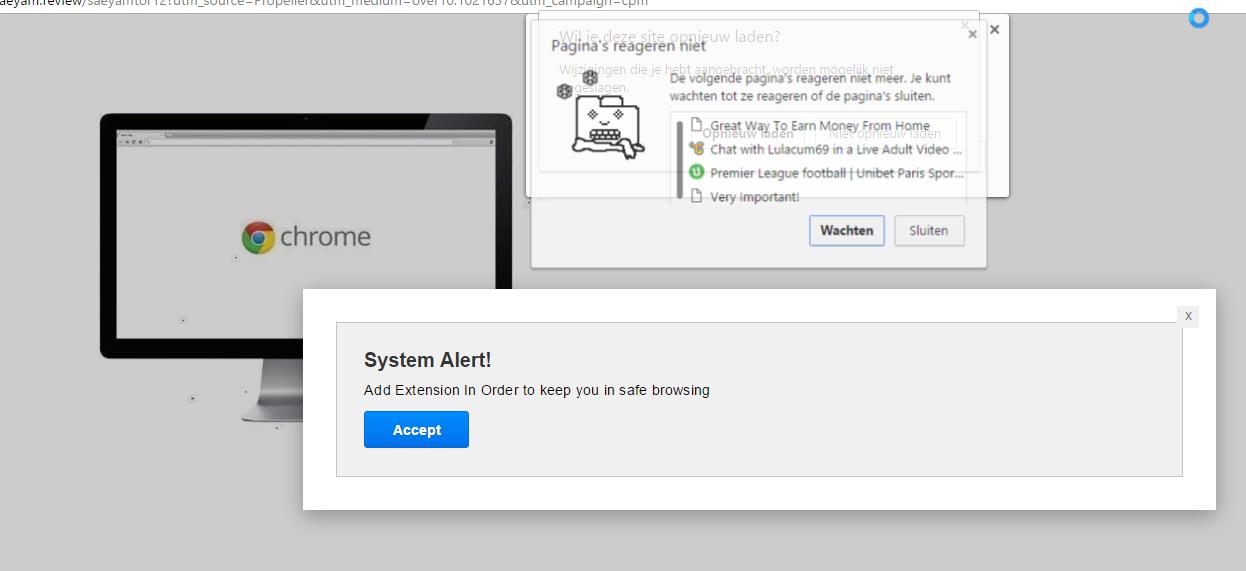1246x571 pixels.
Task: Click the Wachten button
Action: point(847,230)
